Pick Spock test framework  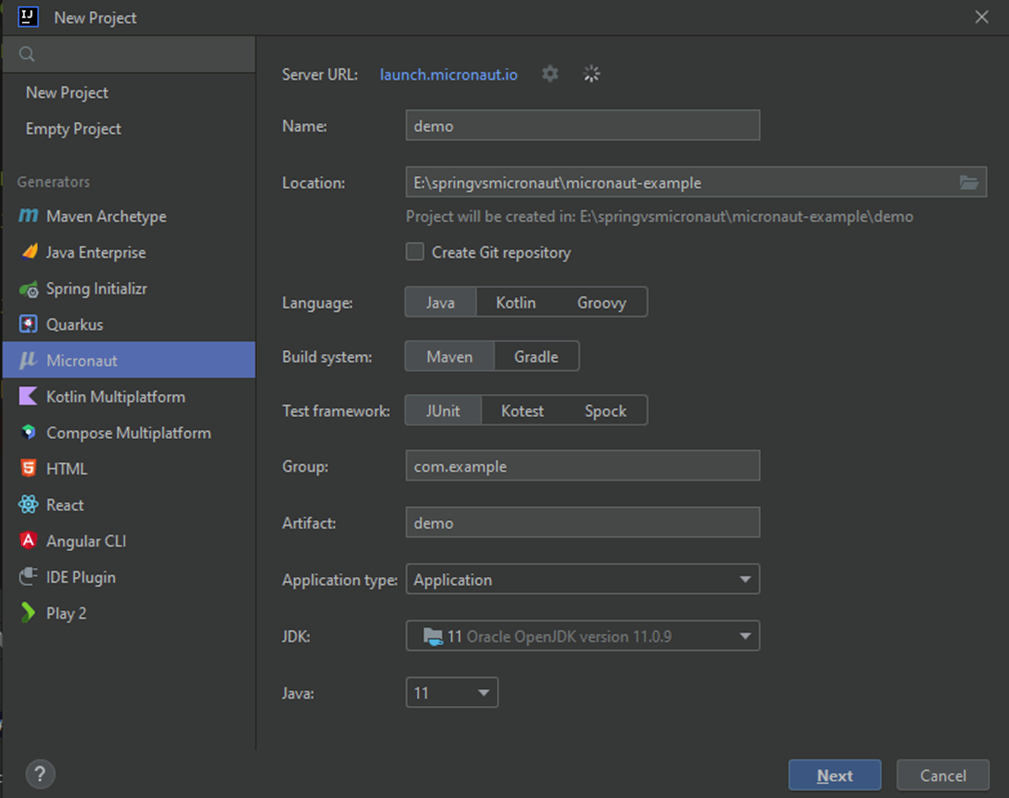(606, 410)
